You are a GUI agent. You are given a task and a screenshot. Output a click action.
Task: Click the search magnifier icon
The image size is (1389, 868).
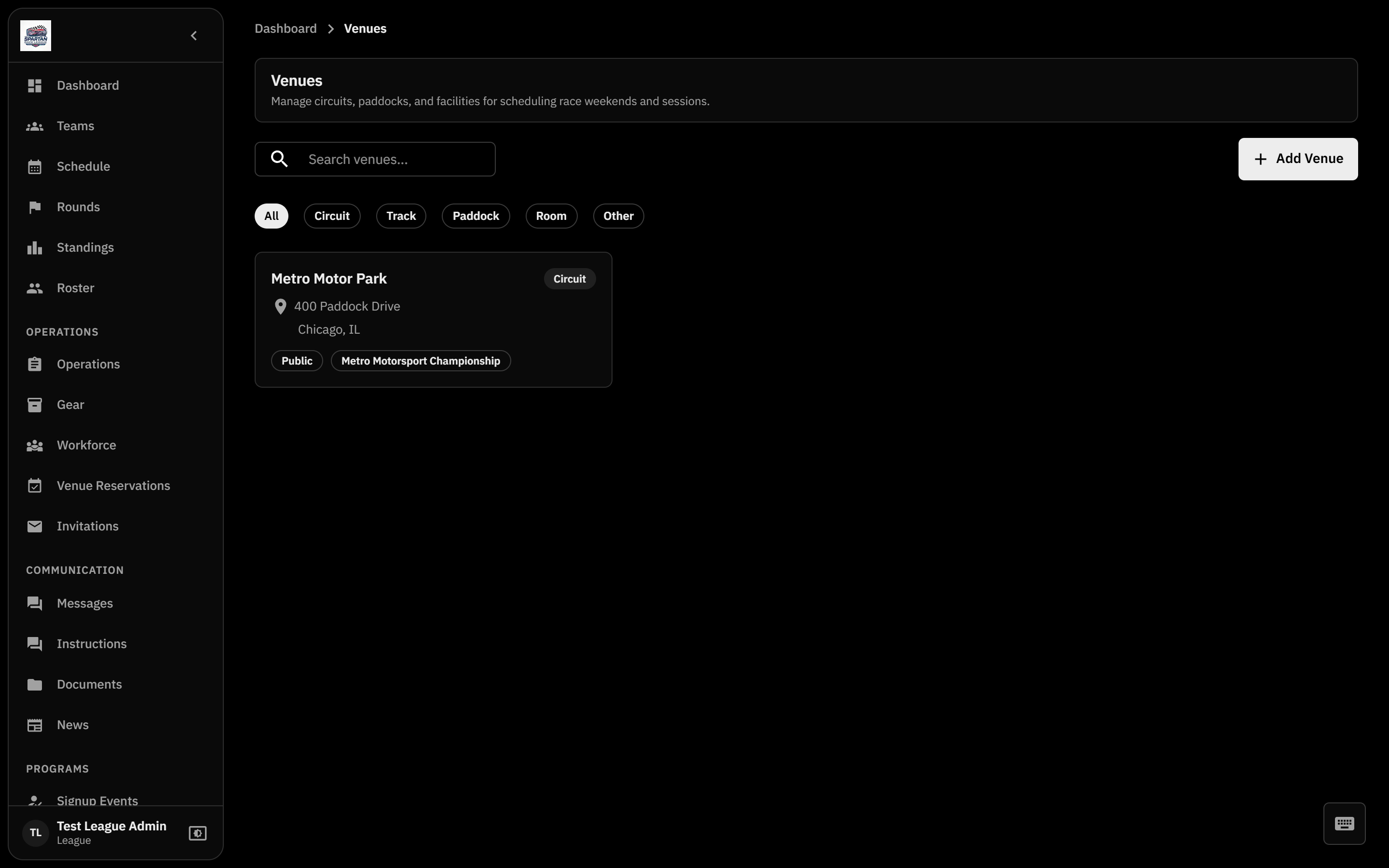[x=280, y=159]
